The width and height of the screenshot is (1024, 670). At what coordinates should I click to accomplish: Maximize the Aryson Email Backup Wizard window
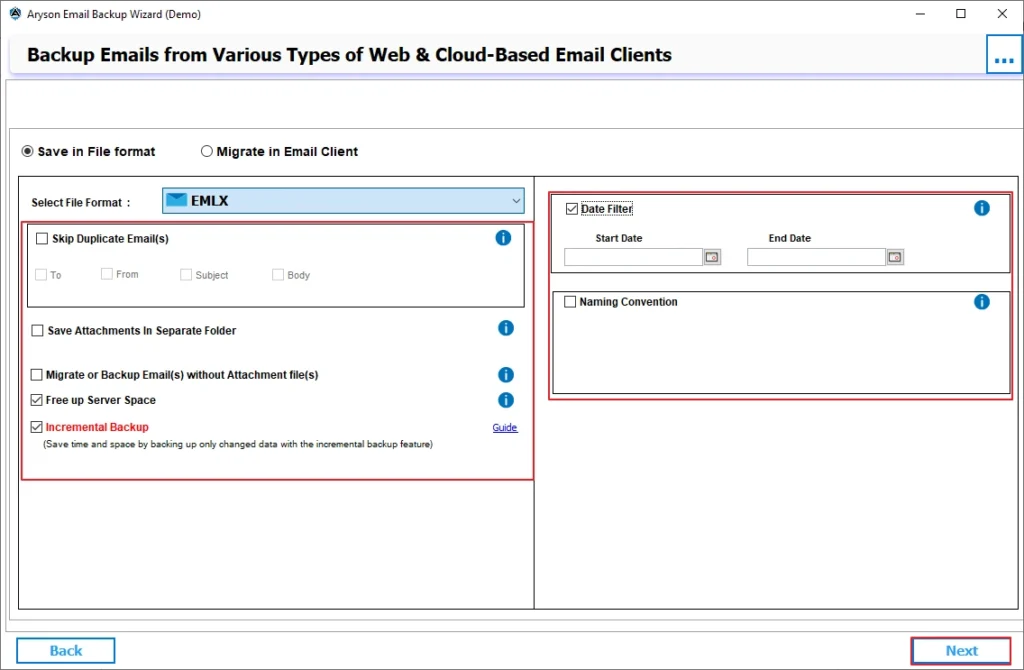[x=961, y=14]
